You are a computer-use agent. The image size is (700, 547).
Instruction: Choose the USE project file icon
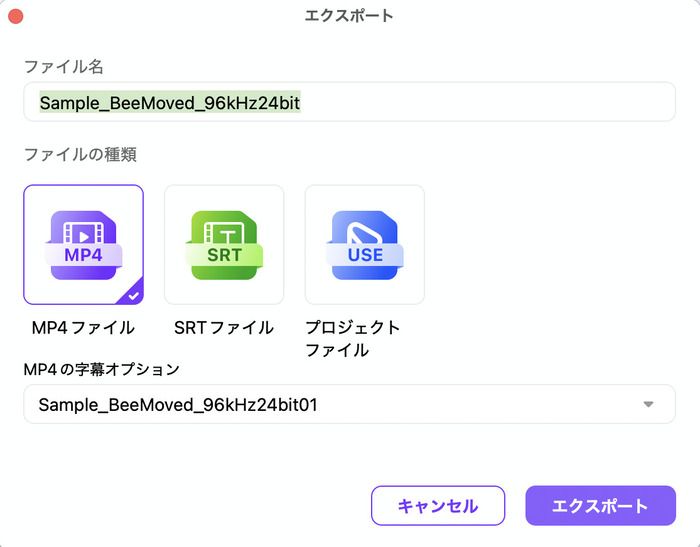pyautogui.click(x=365, y=245)
